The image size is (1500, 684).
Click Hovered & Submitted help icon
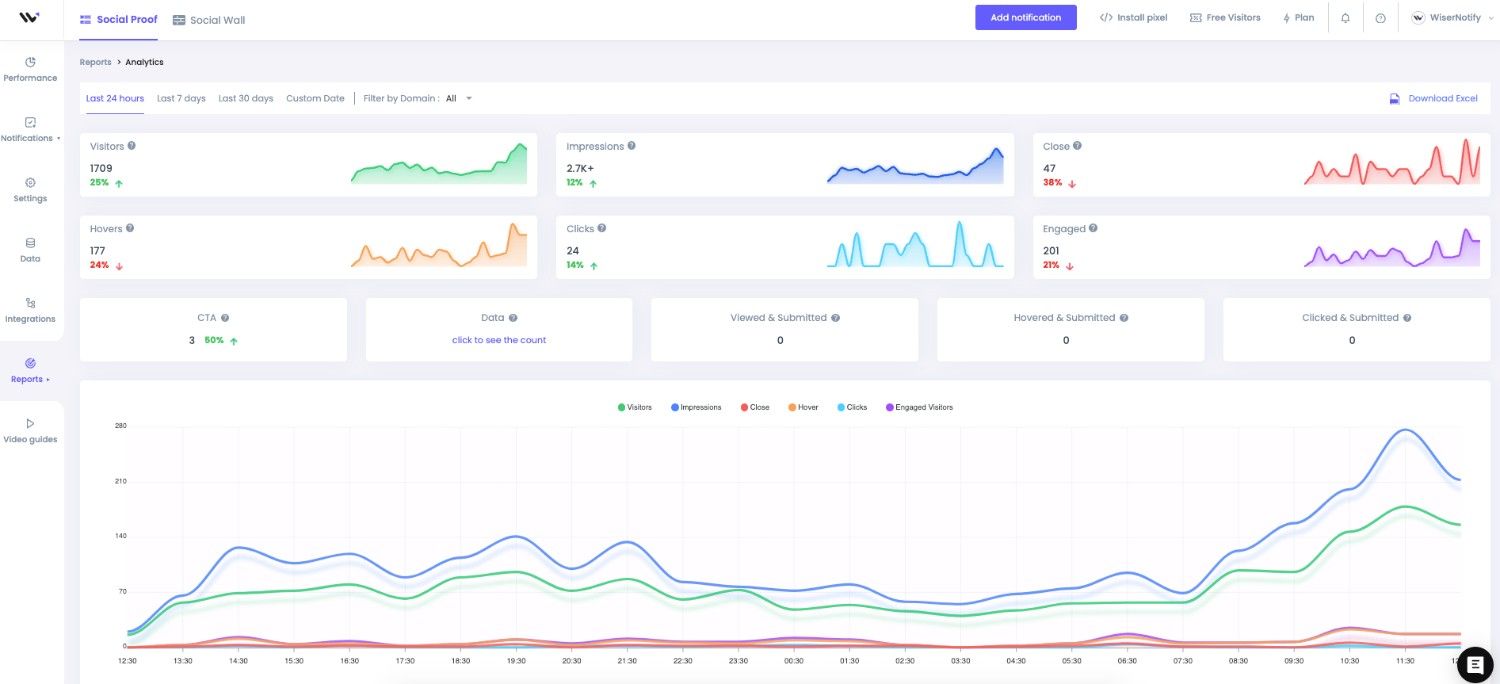coord(1124,318)
